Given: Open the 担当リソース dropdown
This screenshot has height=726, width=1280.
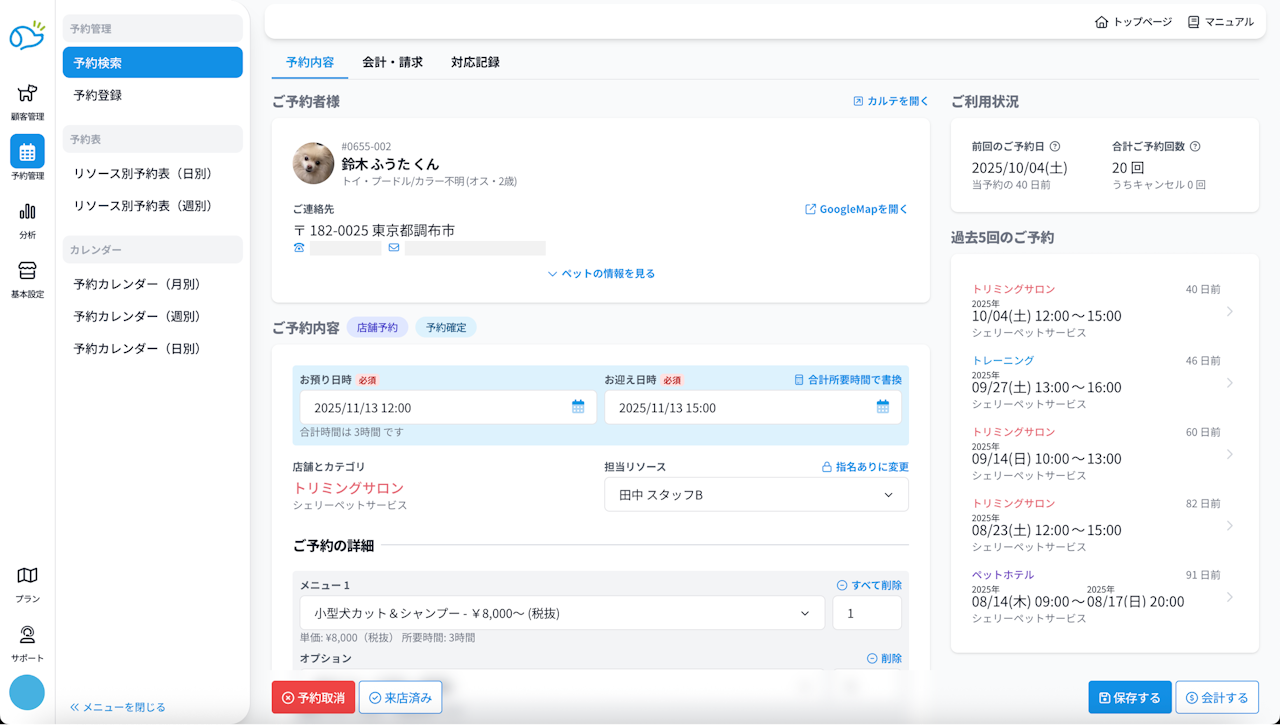Looking at the screenshot, I should coord(756,495).
